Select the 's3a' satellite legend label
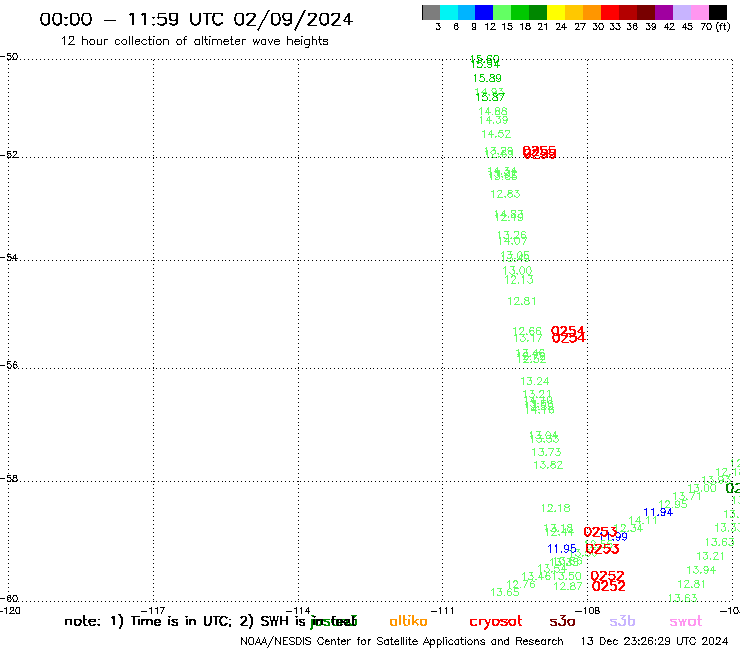This screenshot has height=650, width=740. [562, 621]
